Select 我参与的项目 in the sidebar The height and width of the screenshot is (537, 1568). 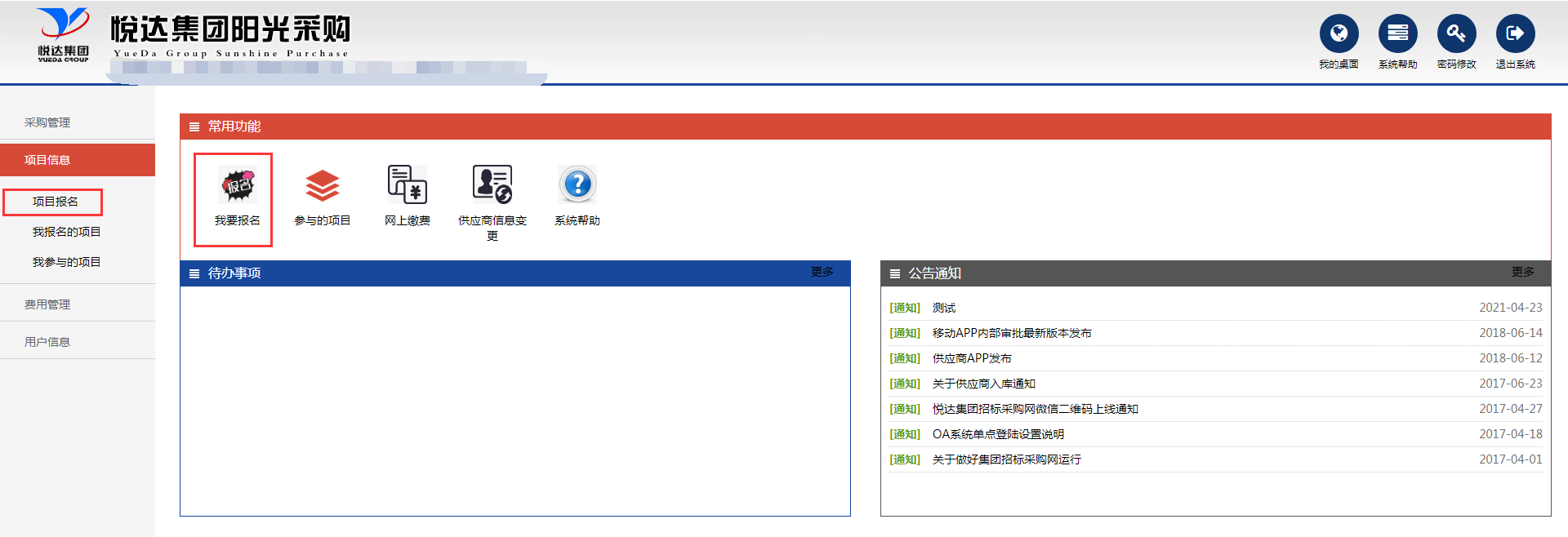[66, 262]
